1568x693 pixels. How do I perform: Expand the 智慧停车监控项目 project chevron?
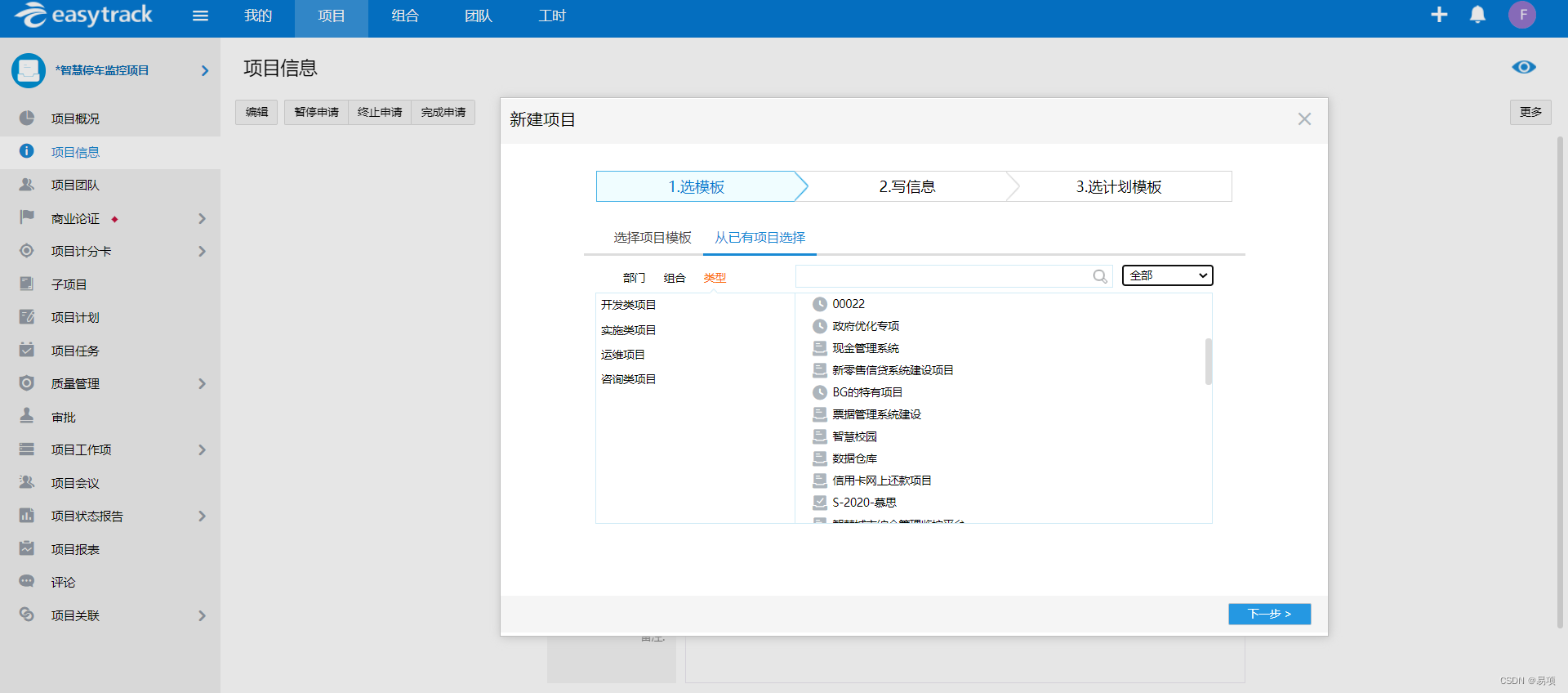(205, 71)
